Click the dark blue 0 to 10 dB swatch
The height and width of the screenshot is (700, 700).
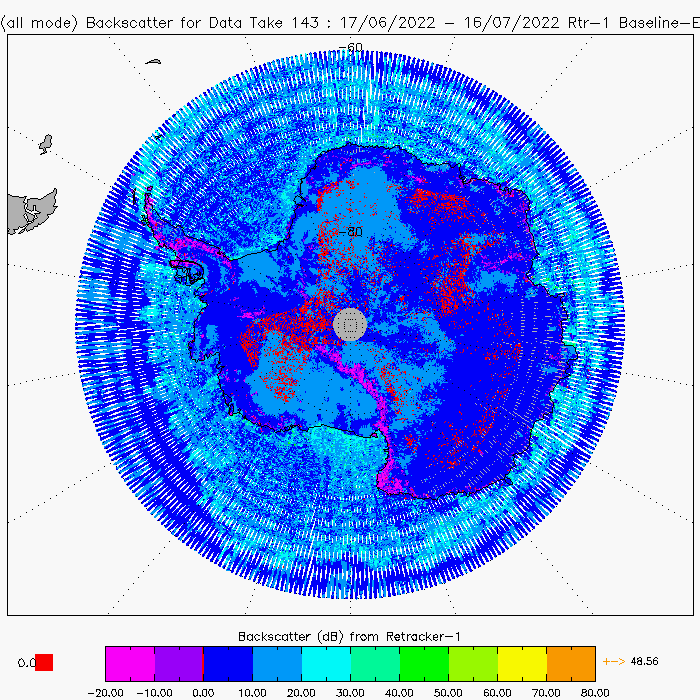pyautogui.click(x=228, y=663)
